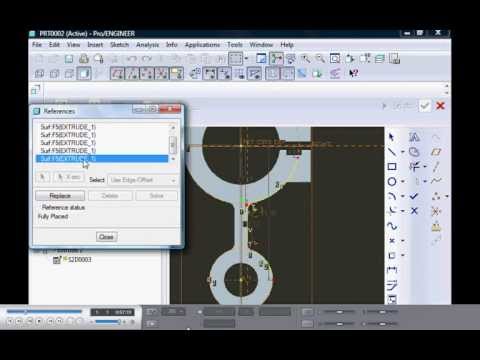This screenshot has width=480, height=360.
Task: Select the Dimension tool in sketcher toolbar
Action: click(x=392, y=270)
